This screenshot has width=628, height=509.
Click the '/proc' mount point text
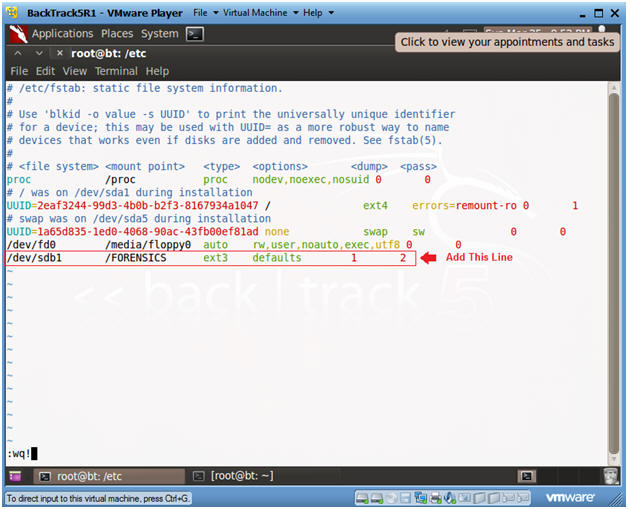(x=120, y=179)
